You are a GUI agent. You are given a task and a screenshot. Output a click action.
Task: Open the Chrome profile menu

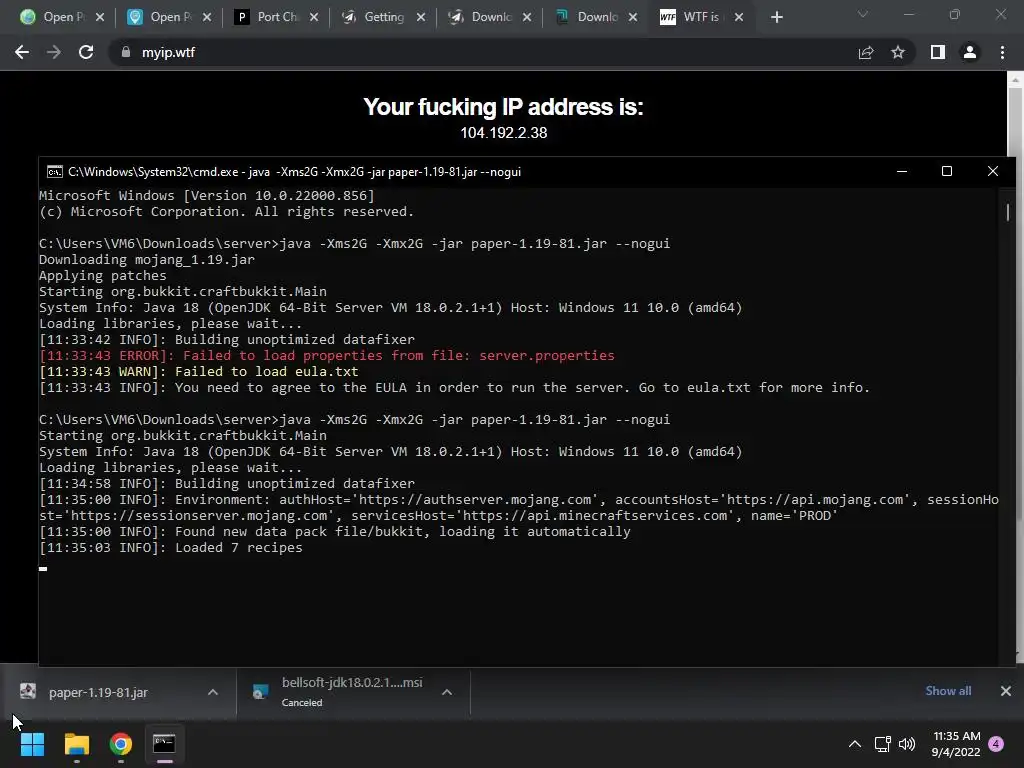coord(970,52)
